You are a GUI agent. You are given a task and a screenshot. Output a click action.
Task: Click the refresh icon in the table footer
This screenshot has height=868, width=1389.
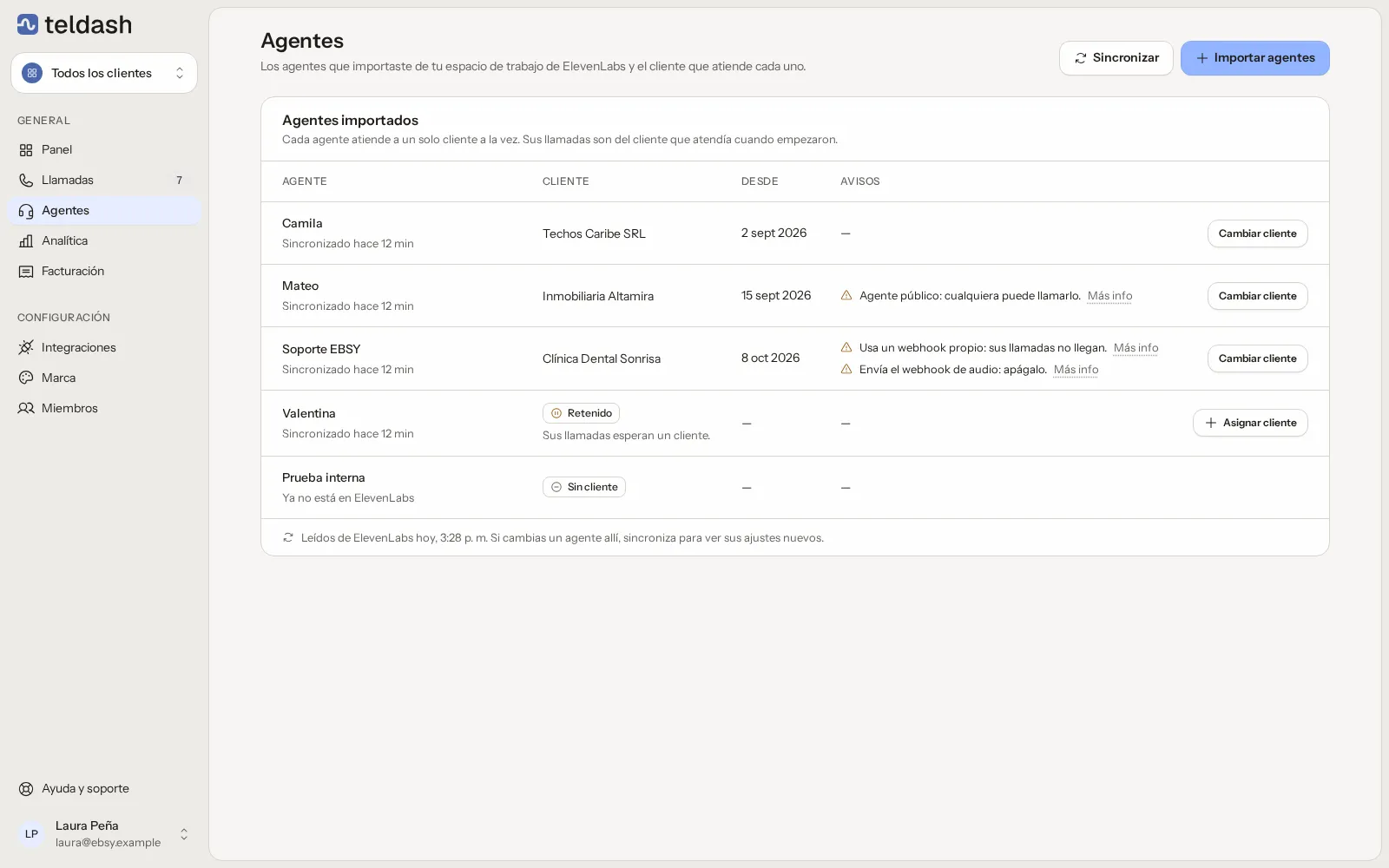[288, 537]
